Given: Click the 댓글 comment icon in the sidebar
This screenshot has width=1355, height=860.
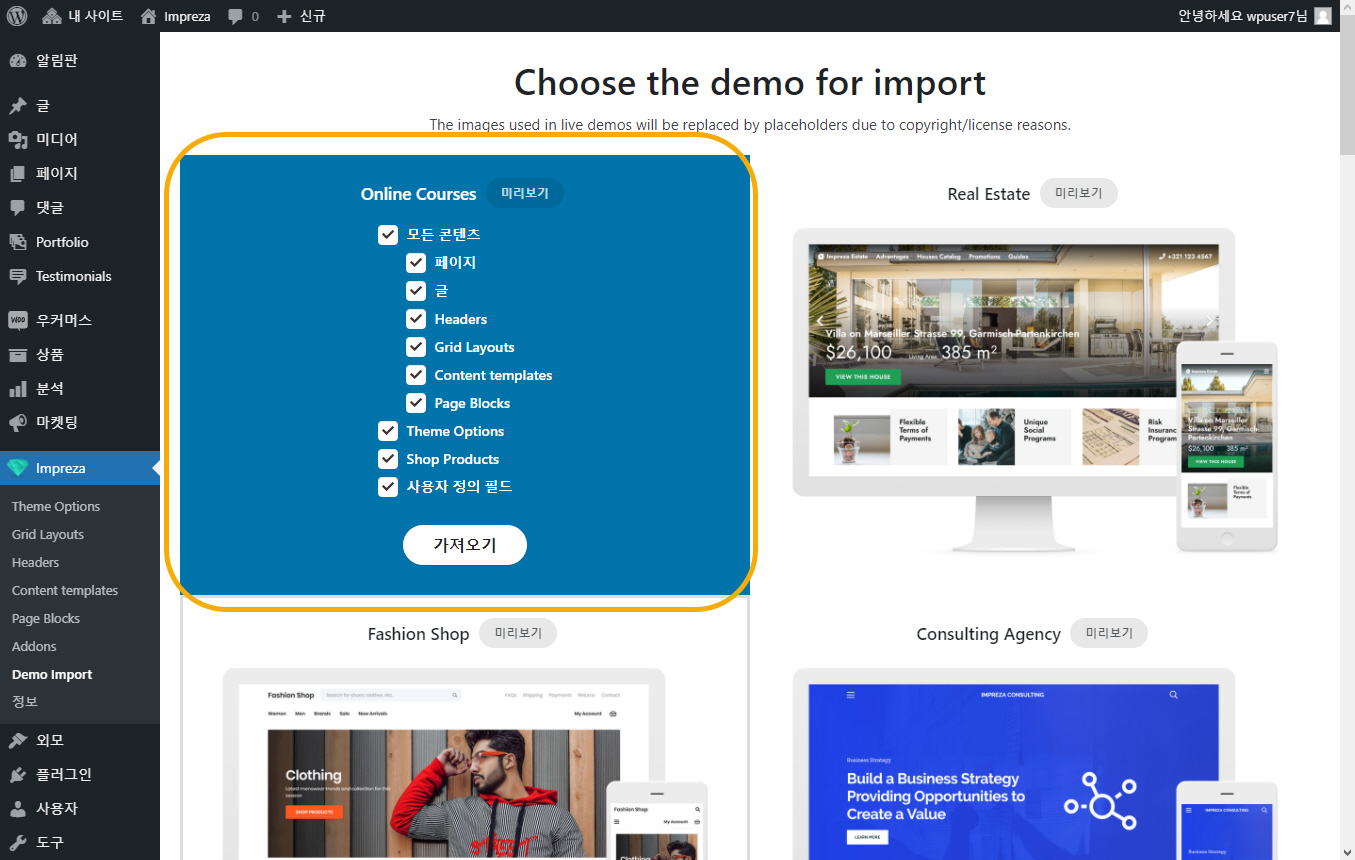Looking at the screenshot, I should pos(18,208).
